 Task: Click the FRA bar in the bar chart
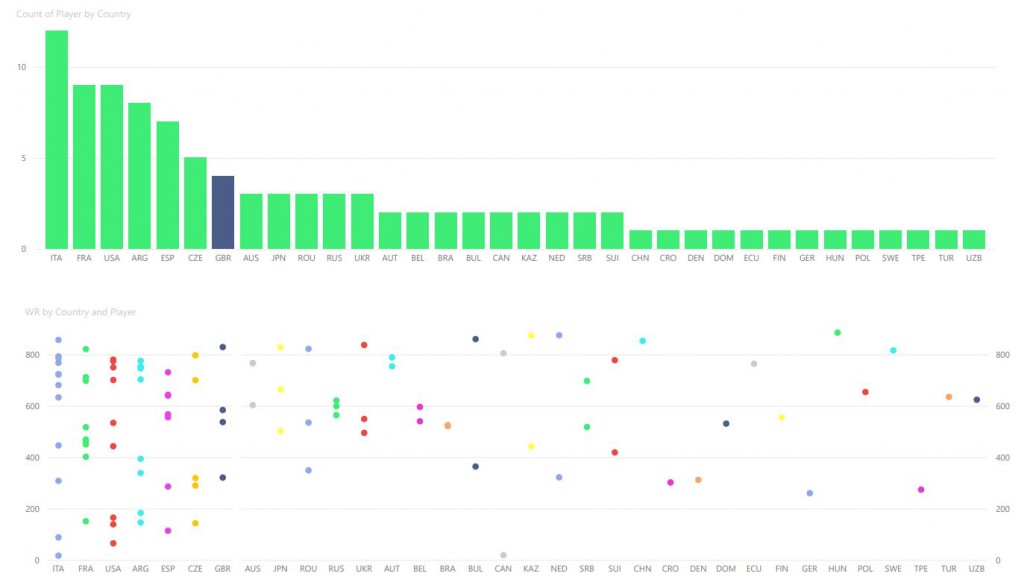(x=84, y=167)
